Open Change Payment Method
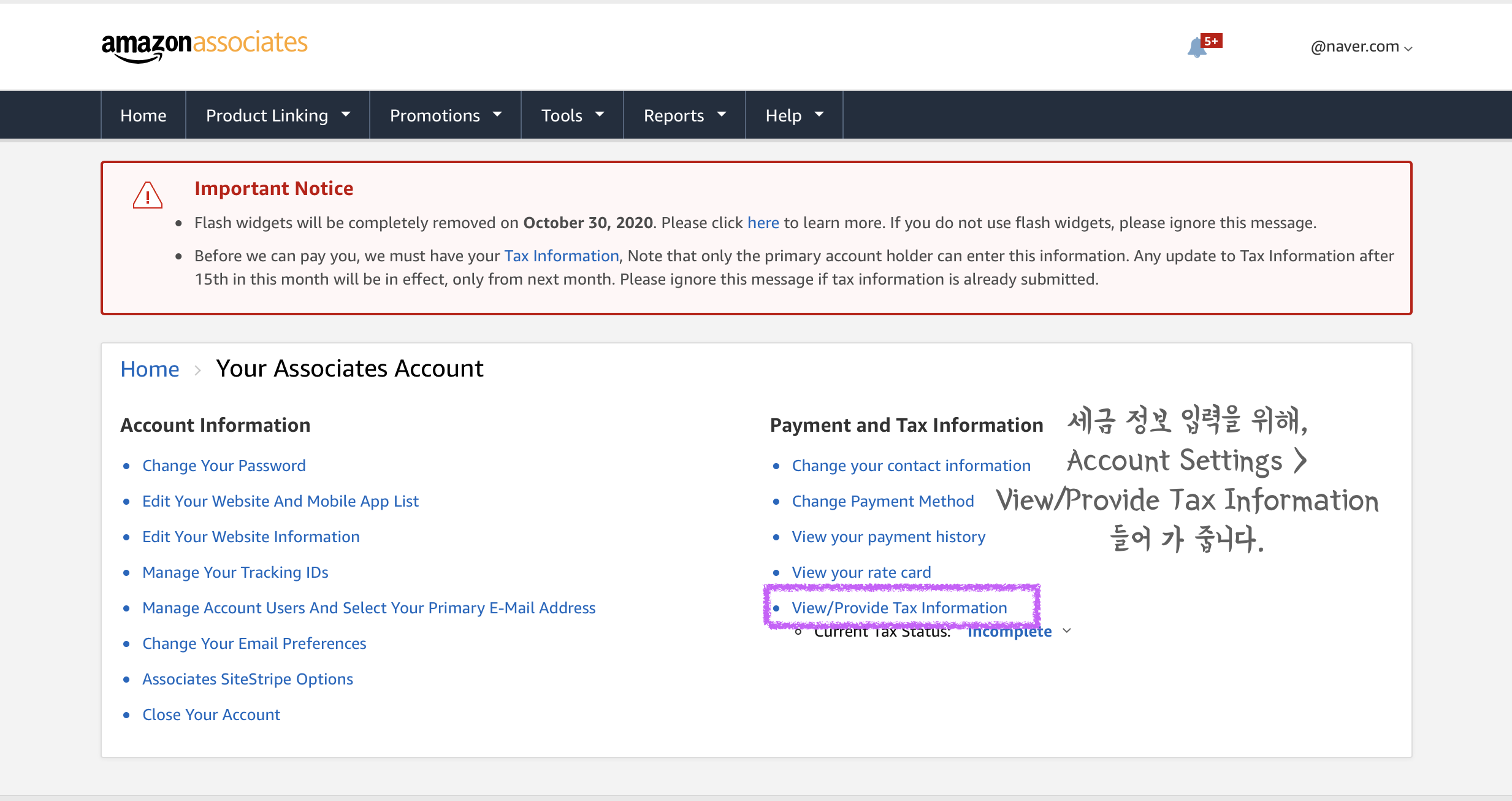Image resolution: width=1512 pixels, height=801 pixels. pyautogui.click(x=882, y=501)
